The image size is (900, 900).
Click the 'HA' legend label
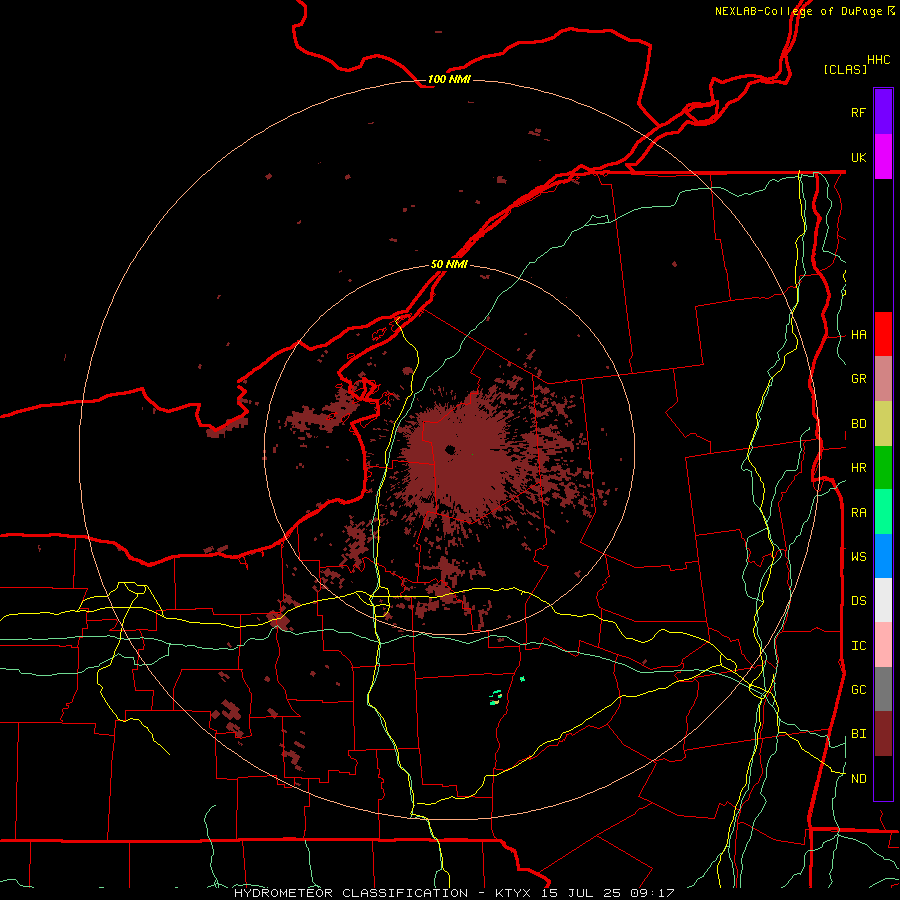[x=858, y=335]
